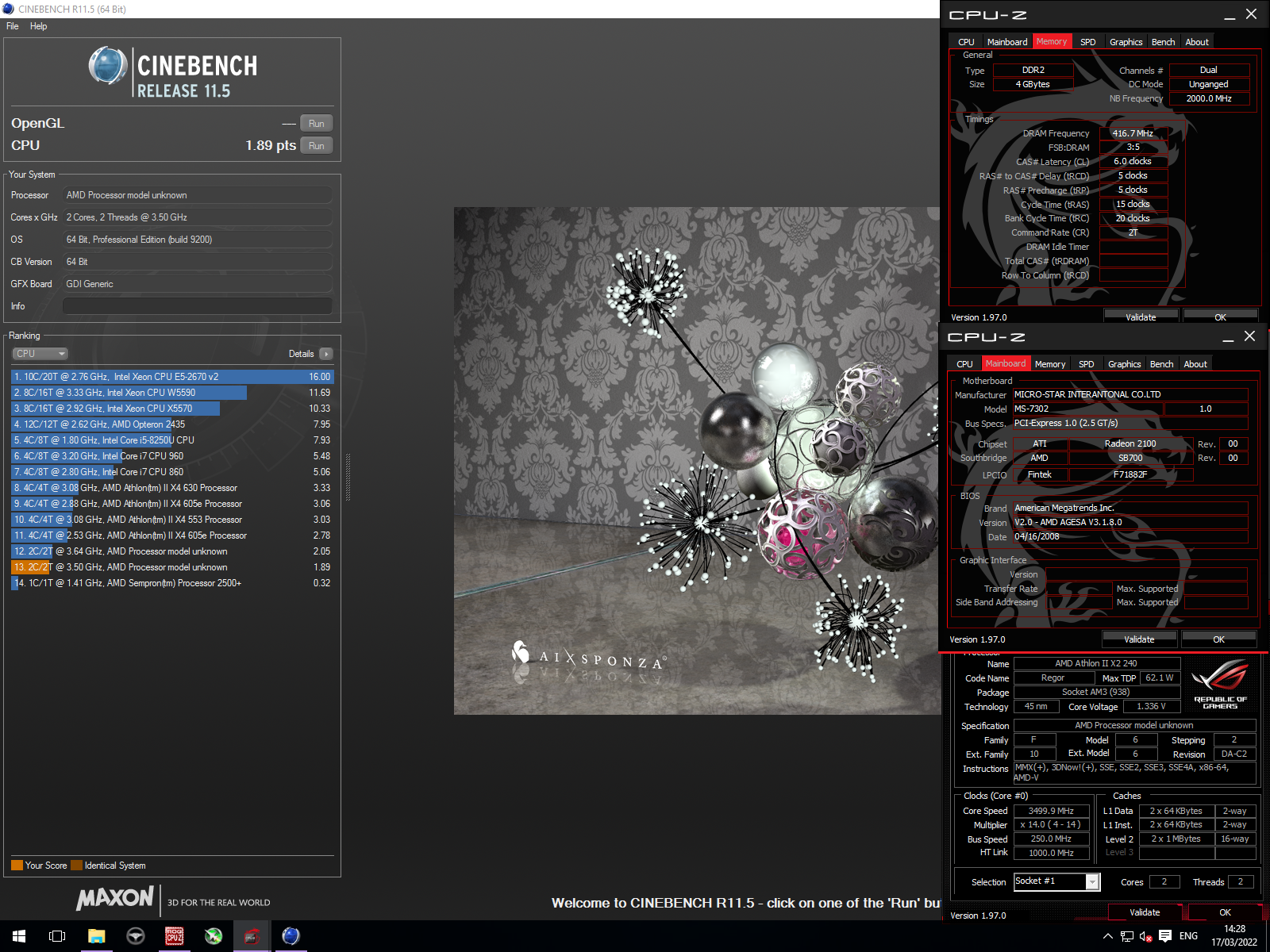Click the ENG language indicator
Screen dimensions: 1270x952
tap(1188, 936)
